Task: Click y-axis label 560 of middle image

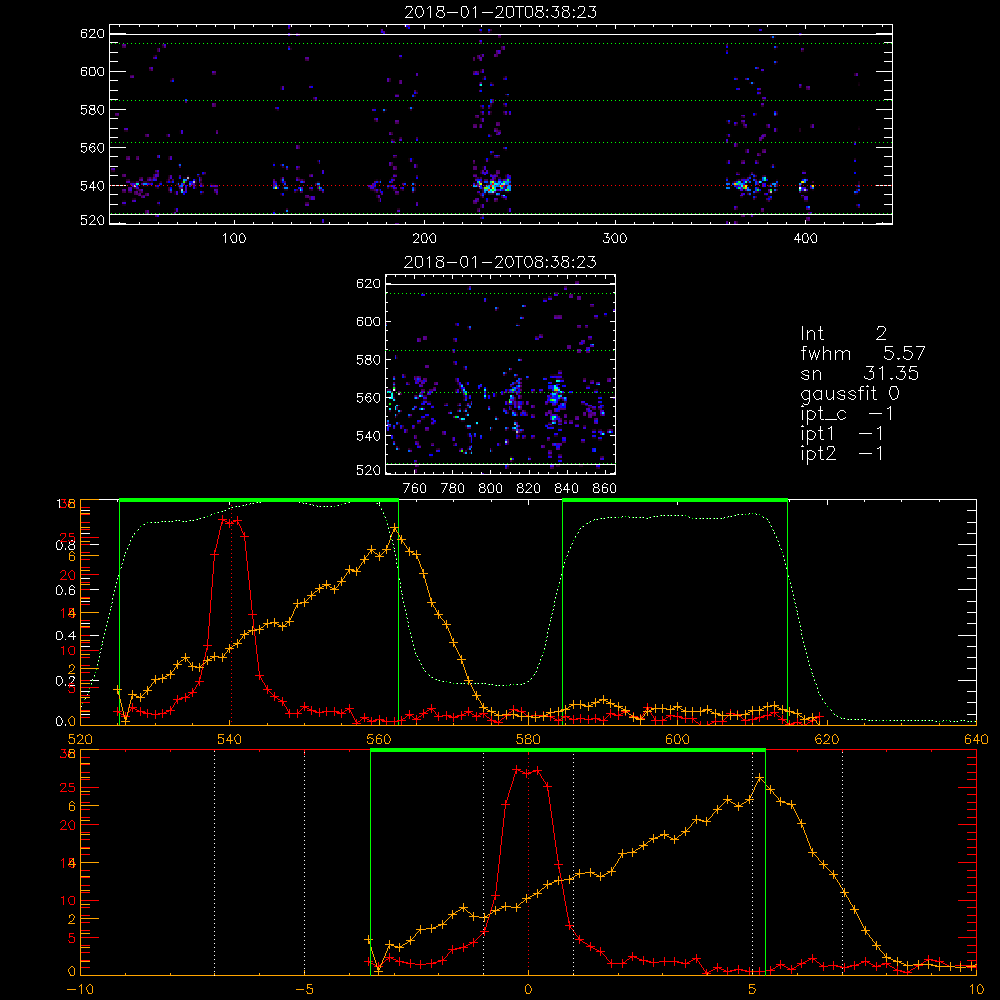Action: [368, 398]
